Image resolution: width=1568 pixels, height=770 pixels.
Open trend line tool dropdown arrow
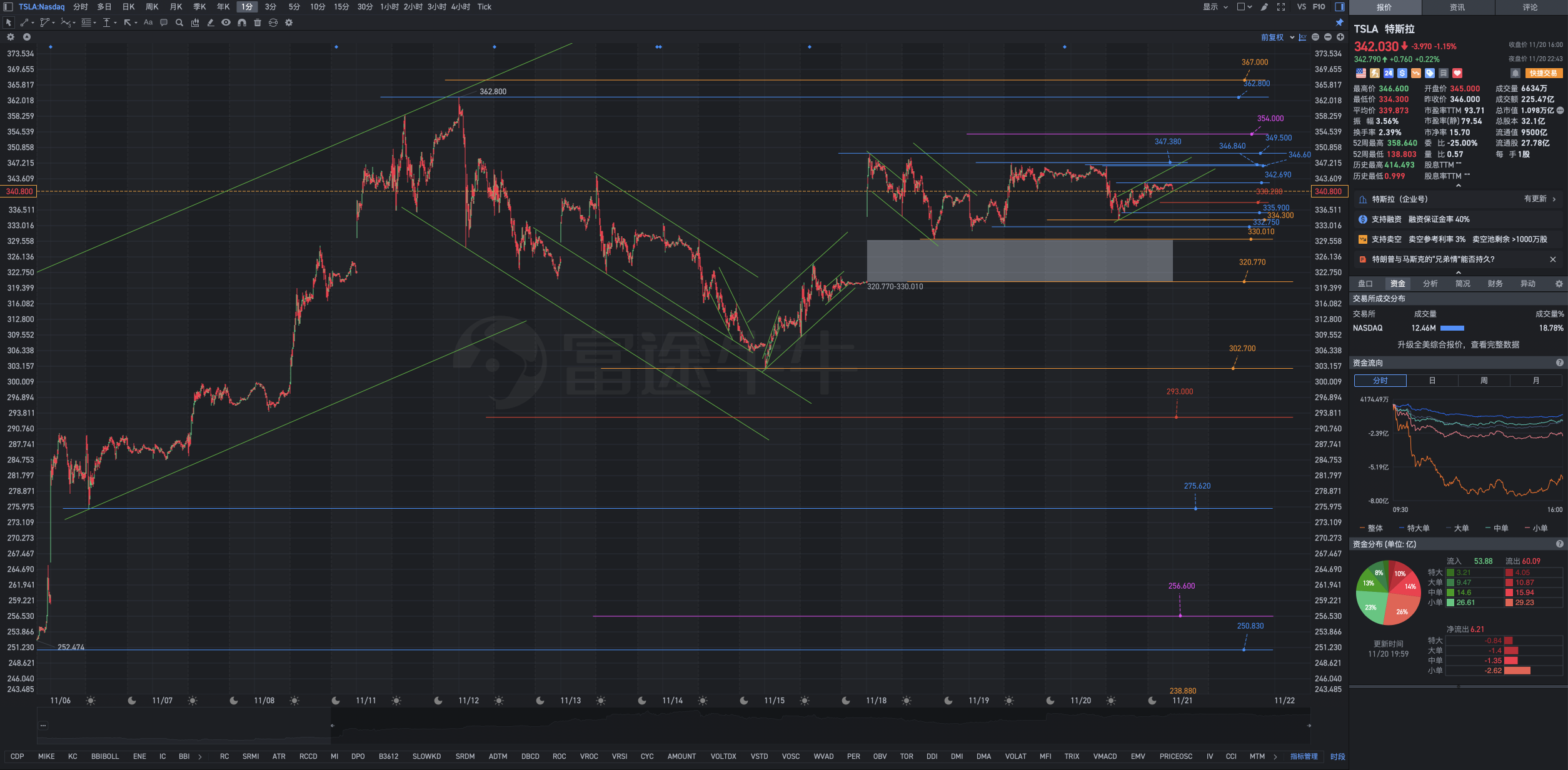pyautogui.click(x=32, y=23)
